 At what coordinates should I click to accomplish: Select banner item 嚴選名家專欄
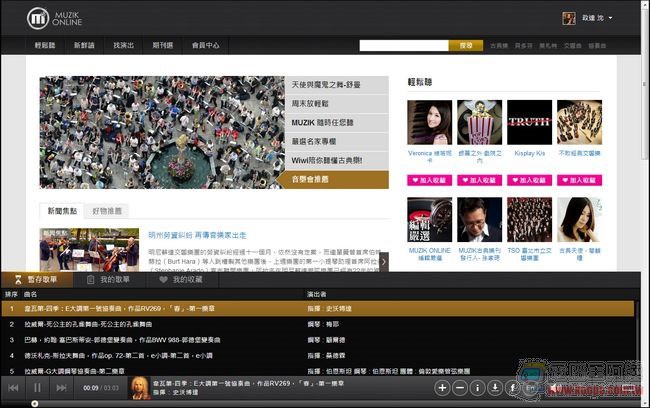(337, 141)
